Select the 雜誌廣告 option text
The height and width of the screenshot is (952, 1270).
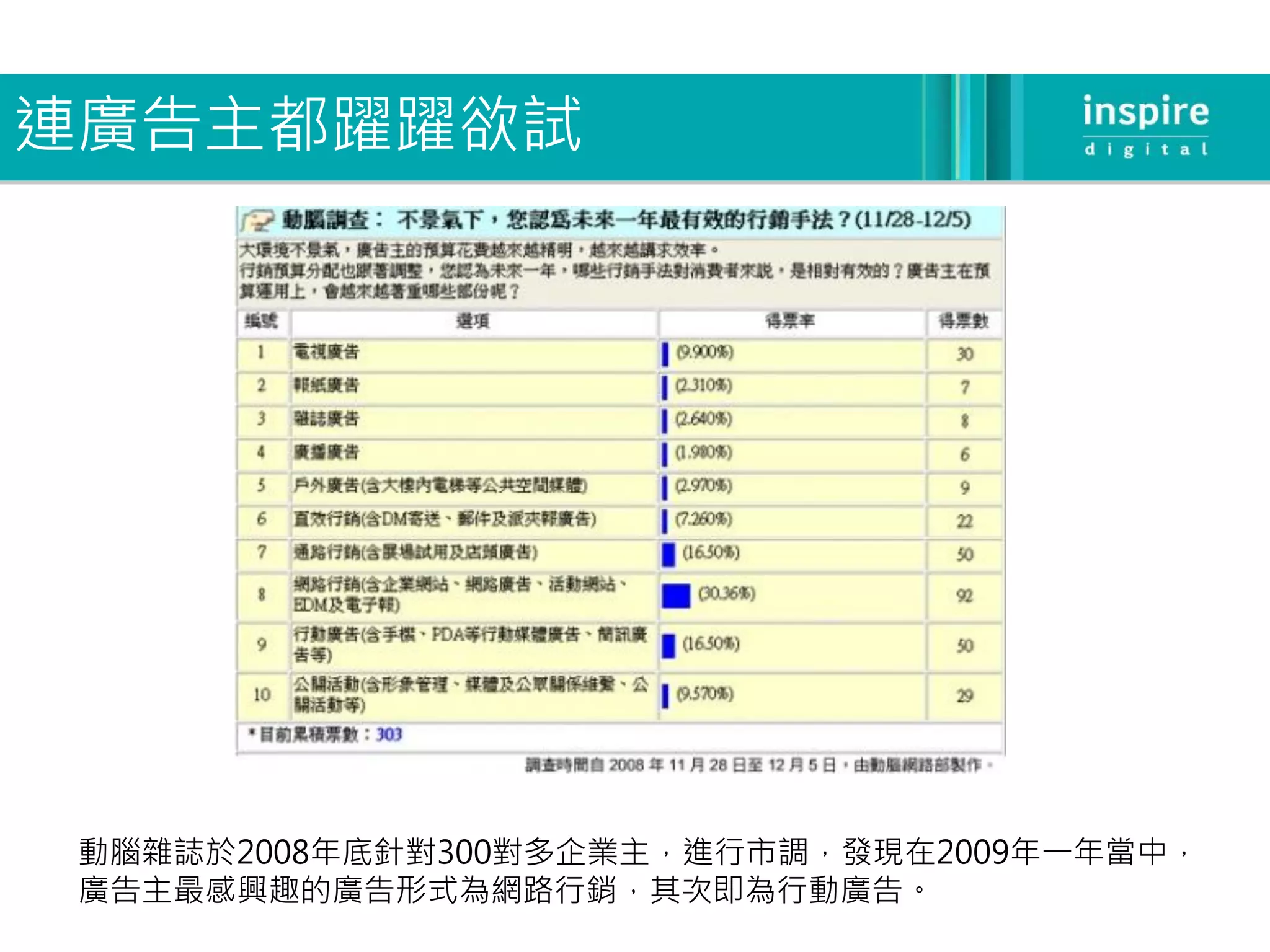pos(327,419)
